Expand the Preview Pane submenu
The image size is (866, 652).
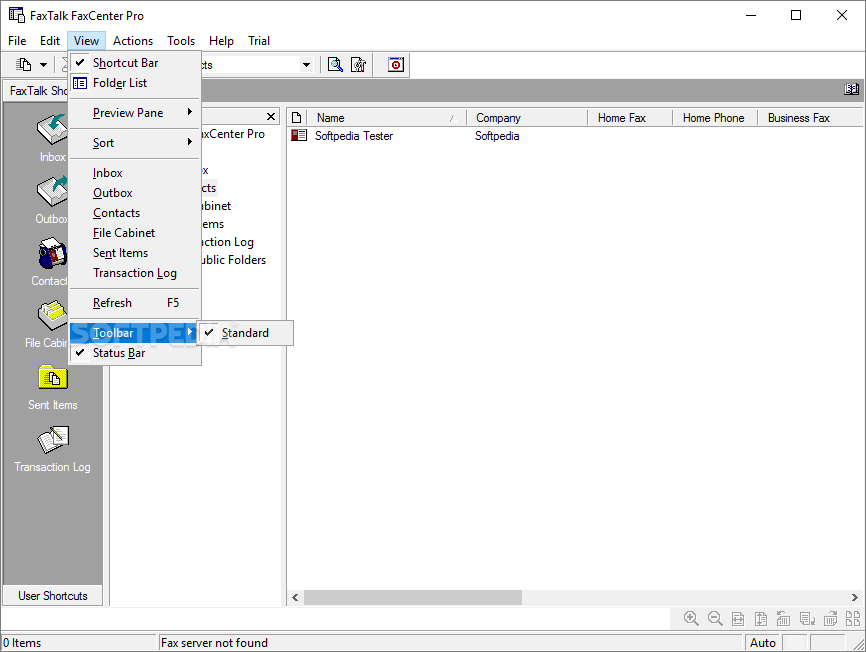[135, 113]
